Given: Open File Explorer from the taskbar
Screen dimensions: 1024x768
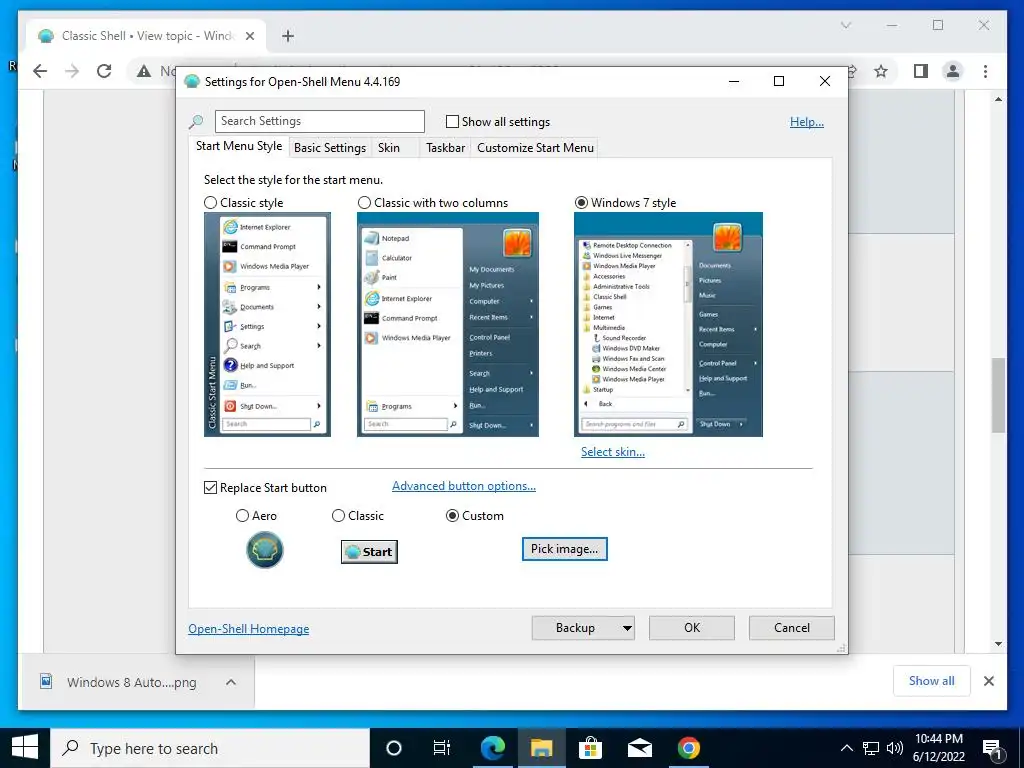Looking at the screenshot, I should coord(541,748).
